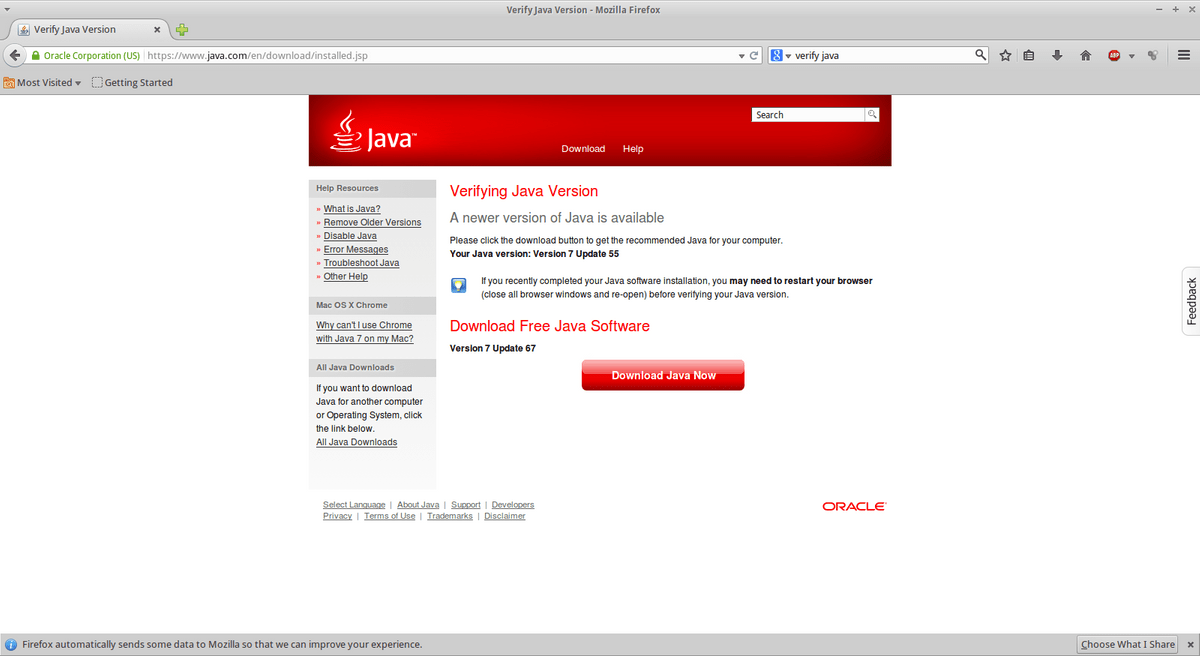The height and width of the screenshot is (656, 1200).
Task: Open Terms of Use footer link
Action: click(390, 516)
